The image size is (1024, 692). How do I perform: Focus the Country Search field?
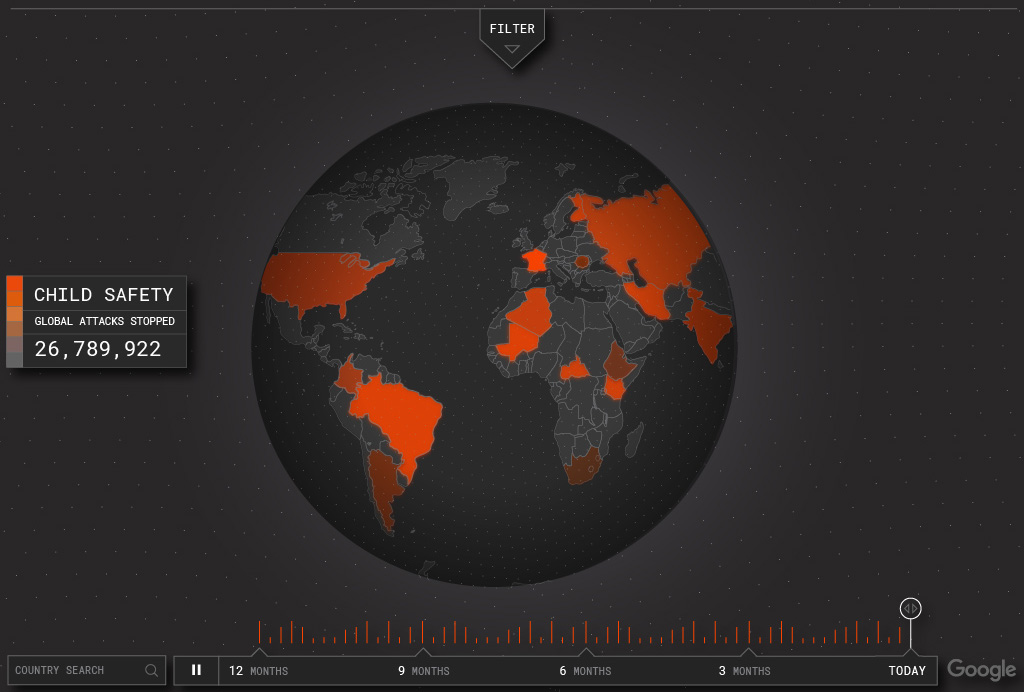75,670
